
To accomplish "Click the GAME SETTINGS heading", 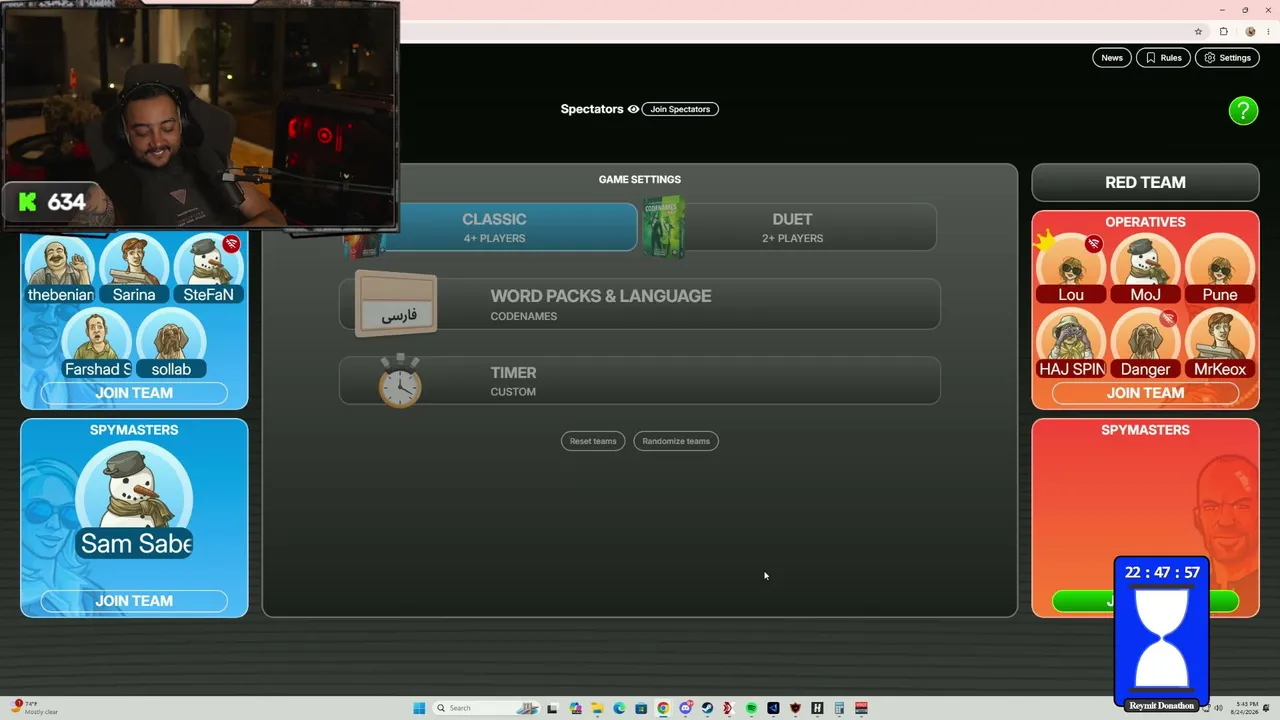I will point(640,180).
